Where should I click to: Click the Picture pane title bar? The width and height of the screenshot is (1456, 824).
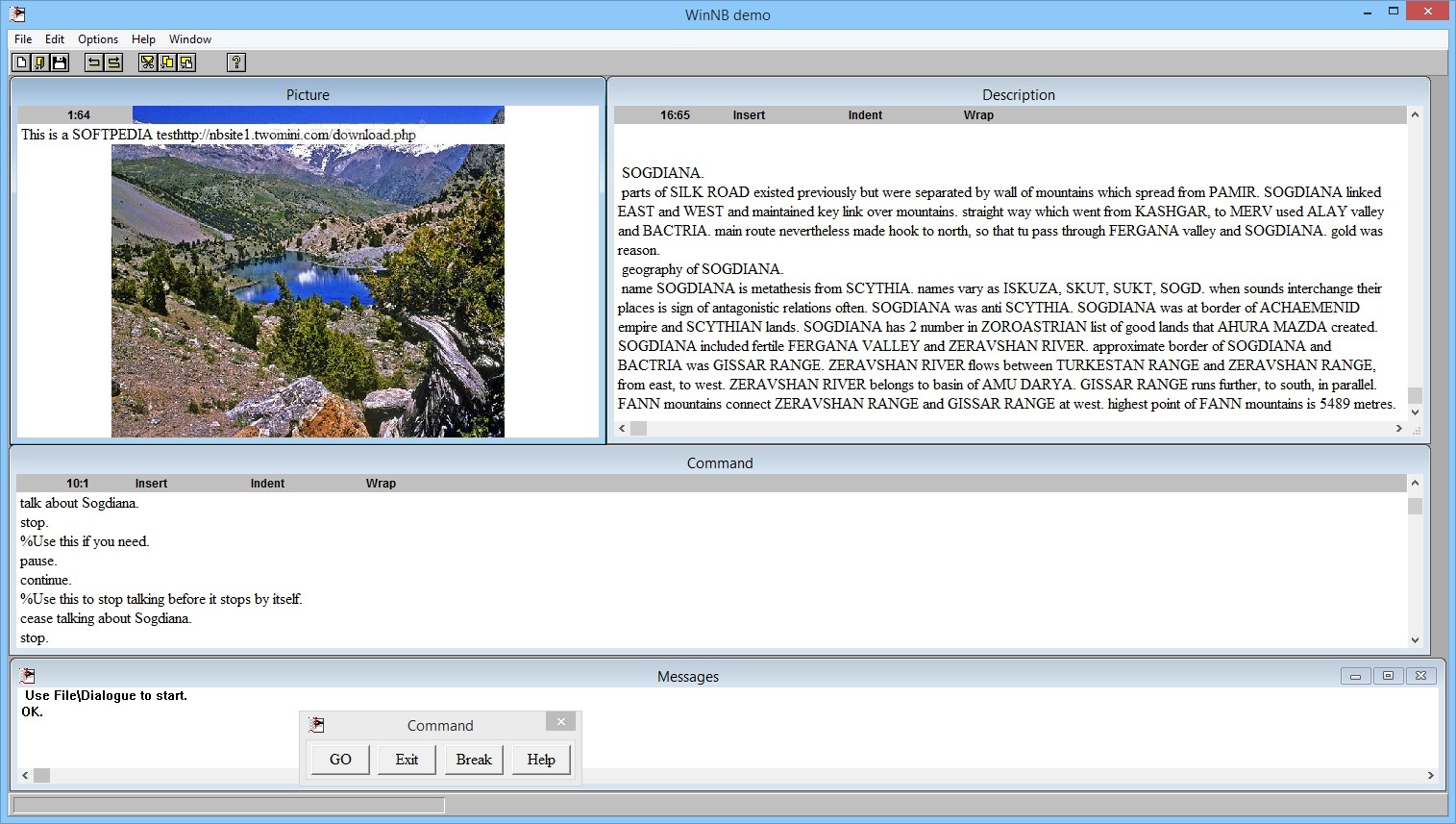(308, 94)
